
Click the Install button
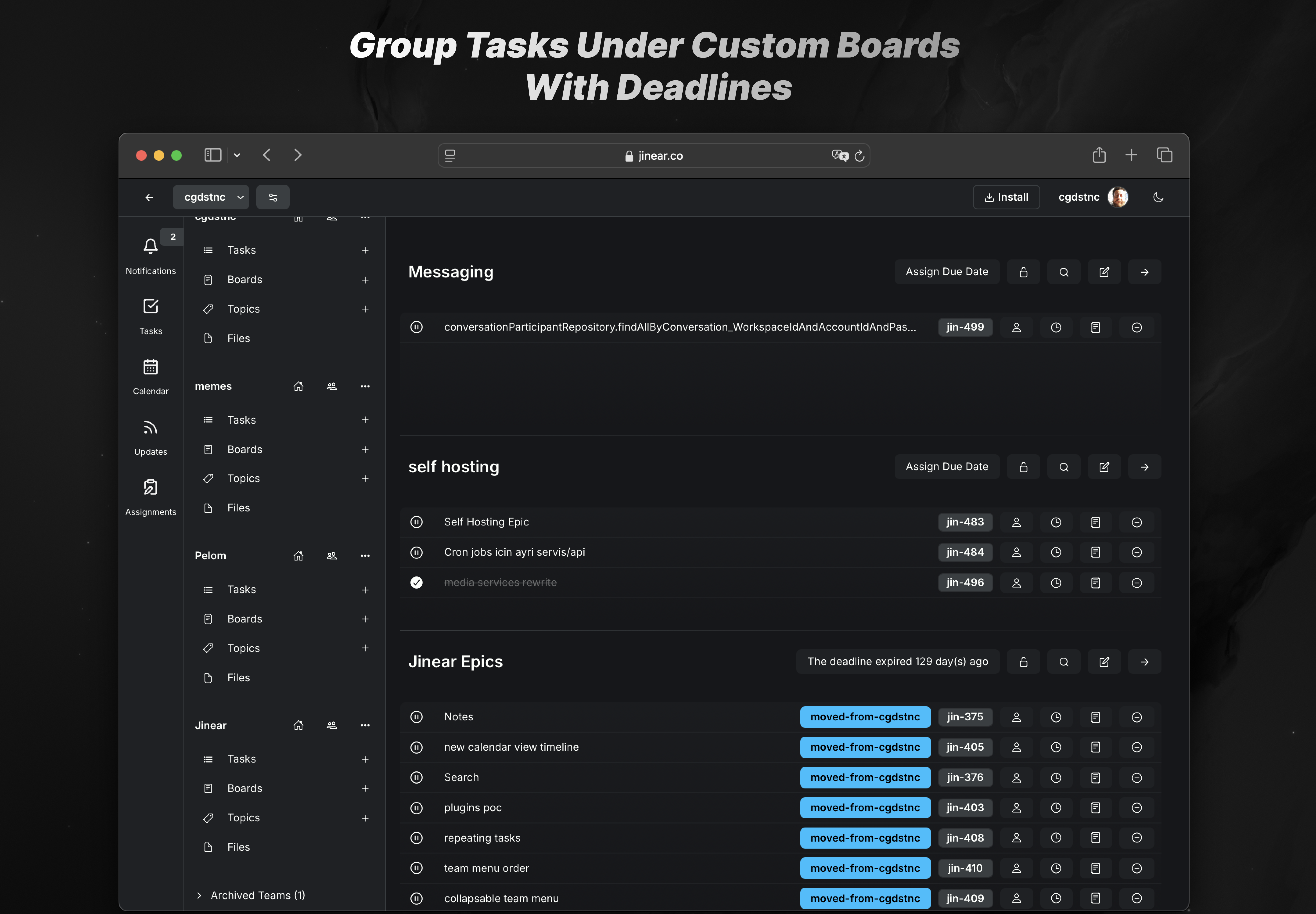pyautogui.click(x=1006, y=198)
